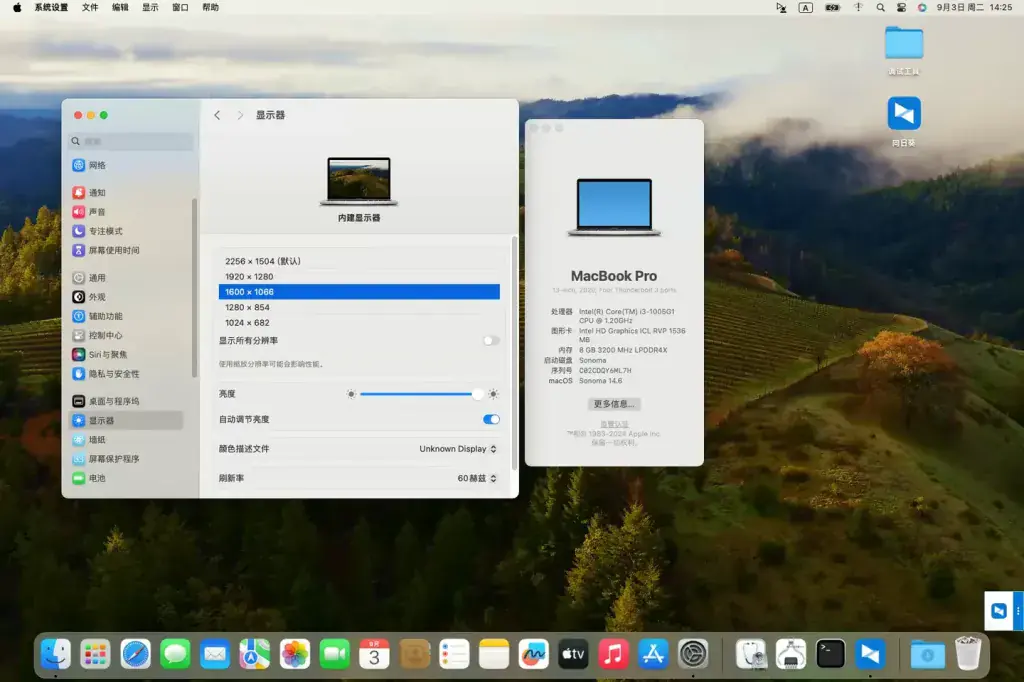Select resolution 1920 × 1280
The width and height of the screenshot is (1024, 682).
pos(359,276)
